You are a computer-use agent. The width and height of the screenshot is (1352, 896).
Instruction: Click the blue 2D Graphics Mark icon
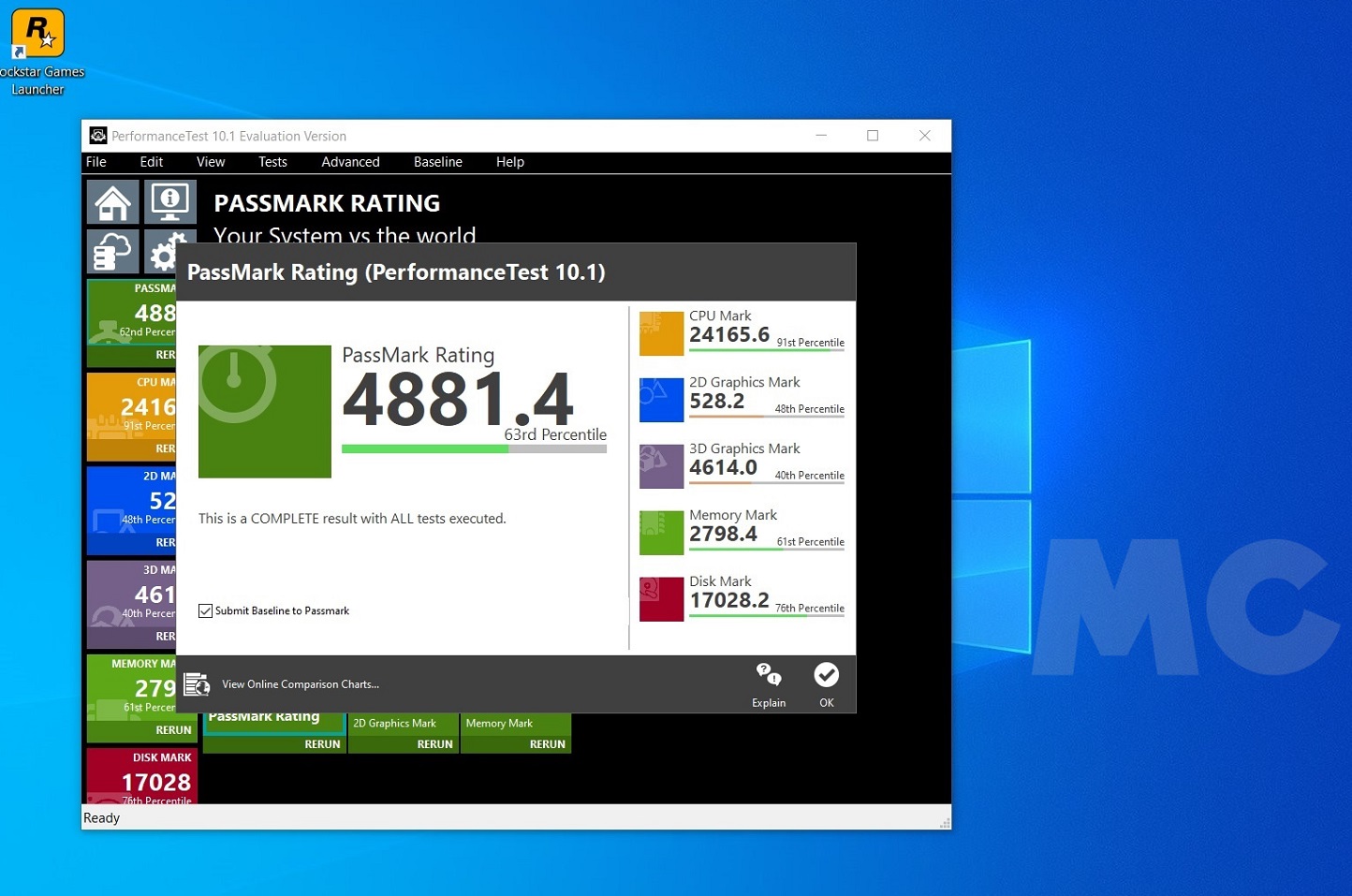tap(661, 401)
